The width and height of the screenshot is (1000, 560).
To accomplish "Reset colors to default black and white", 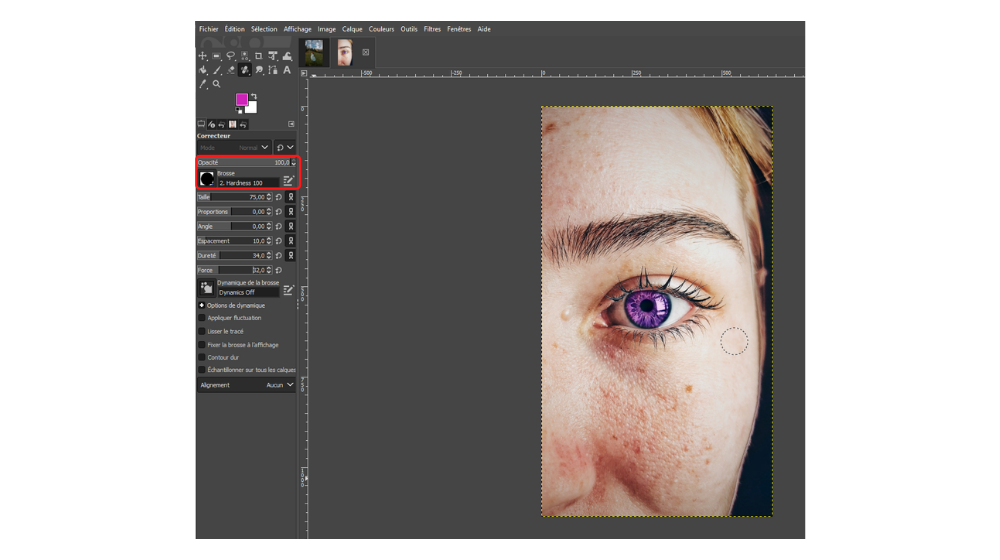I will (x=239, y=110).
